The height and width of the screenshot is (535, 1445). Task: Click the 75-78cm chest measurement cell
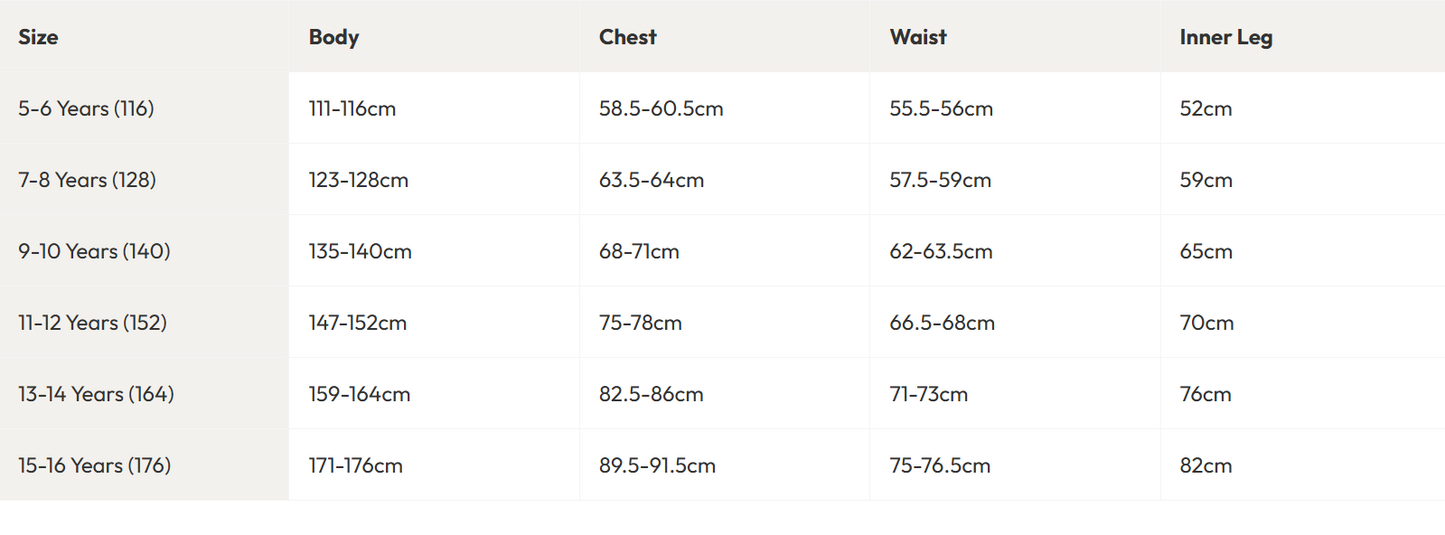click(x=640, y=323)
